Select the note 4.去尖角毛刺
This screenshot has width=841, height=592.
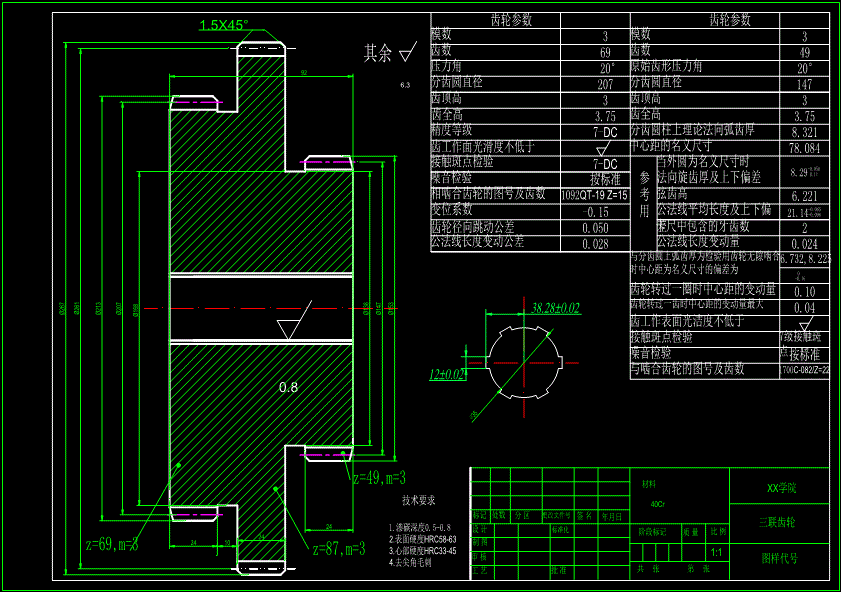410,563
